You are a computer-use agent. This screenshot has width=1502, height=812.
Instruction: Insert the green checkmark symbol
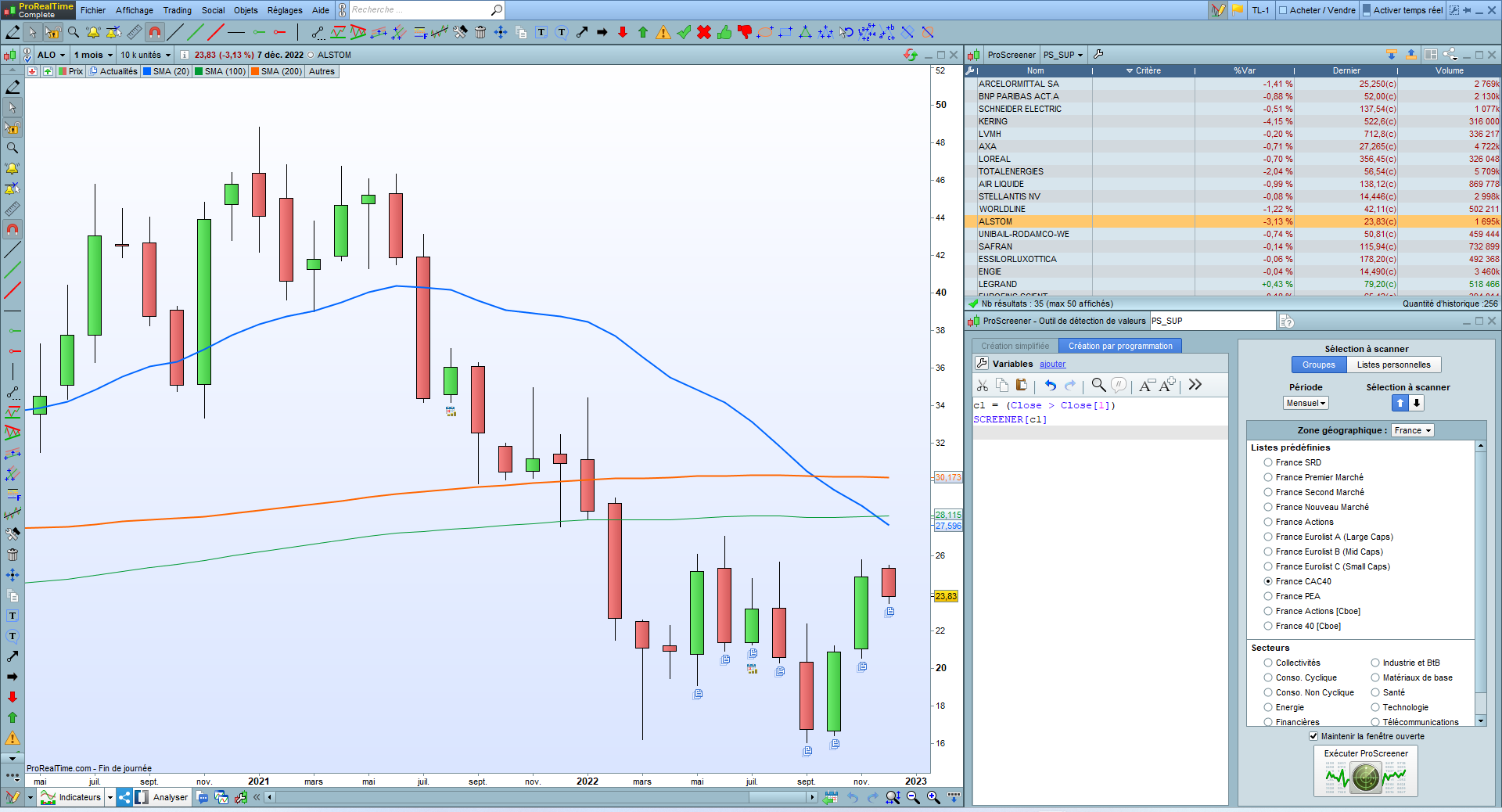point(684,32)
